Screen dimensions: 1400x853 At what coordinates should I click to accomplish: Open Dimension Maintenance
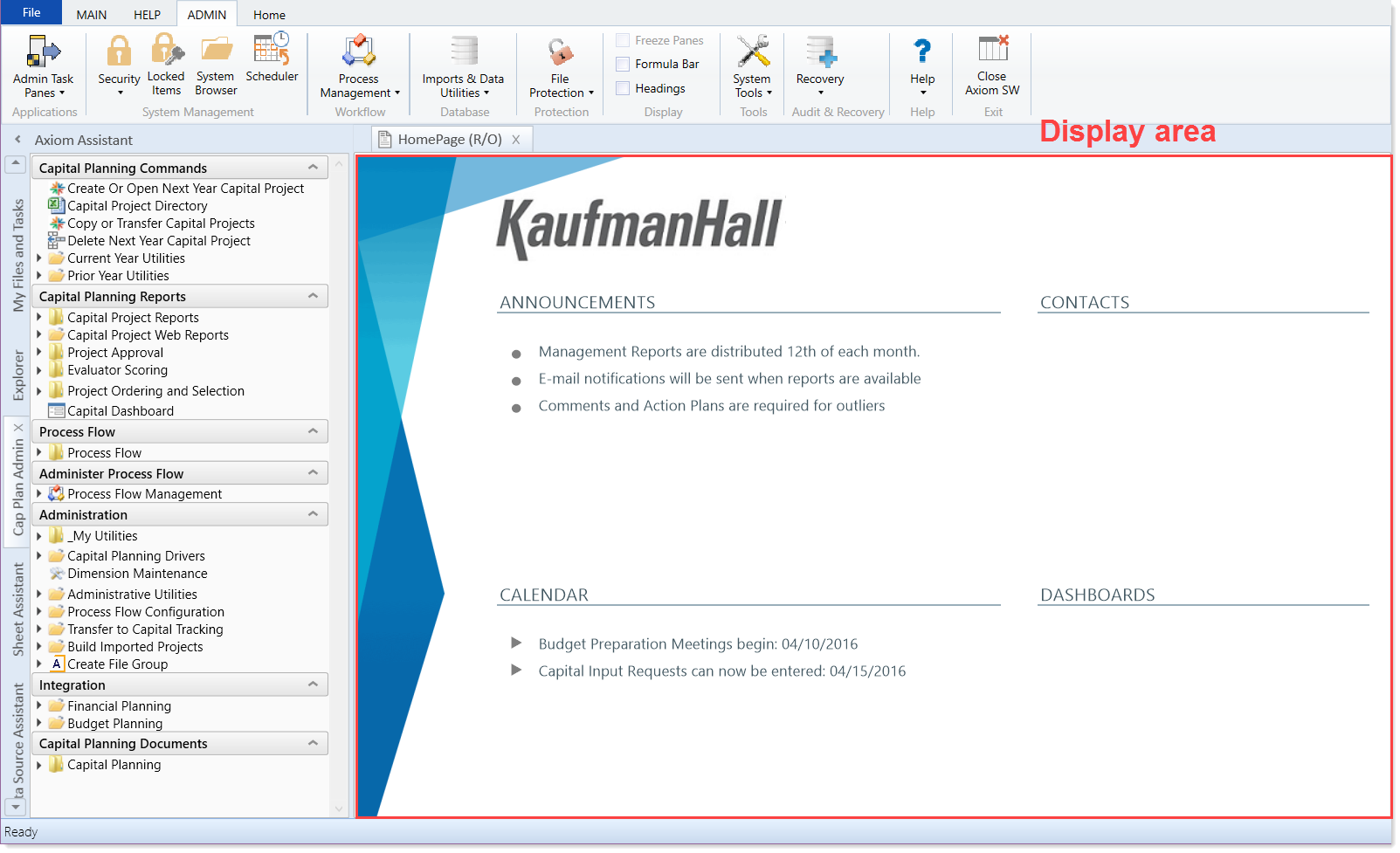click(x=137, y=574)
